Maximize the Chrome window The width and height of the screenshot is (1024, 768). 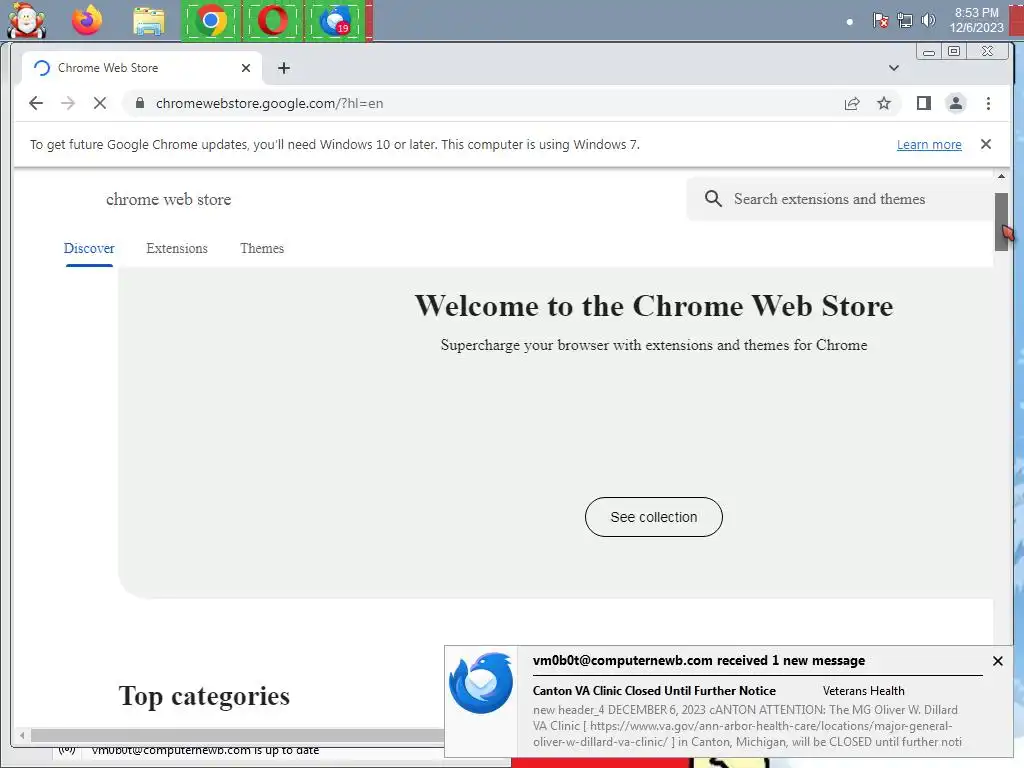coord(954,52)
